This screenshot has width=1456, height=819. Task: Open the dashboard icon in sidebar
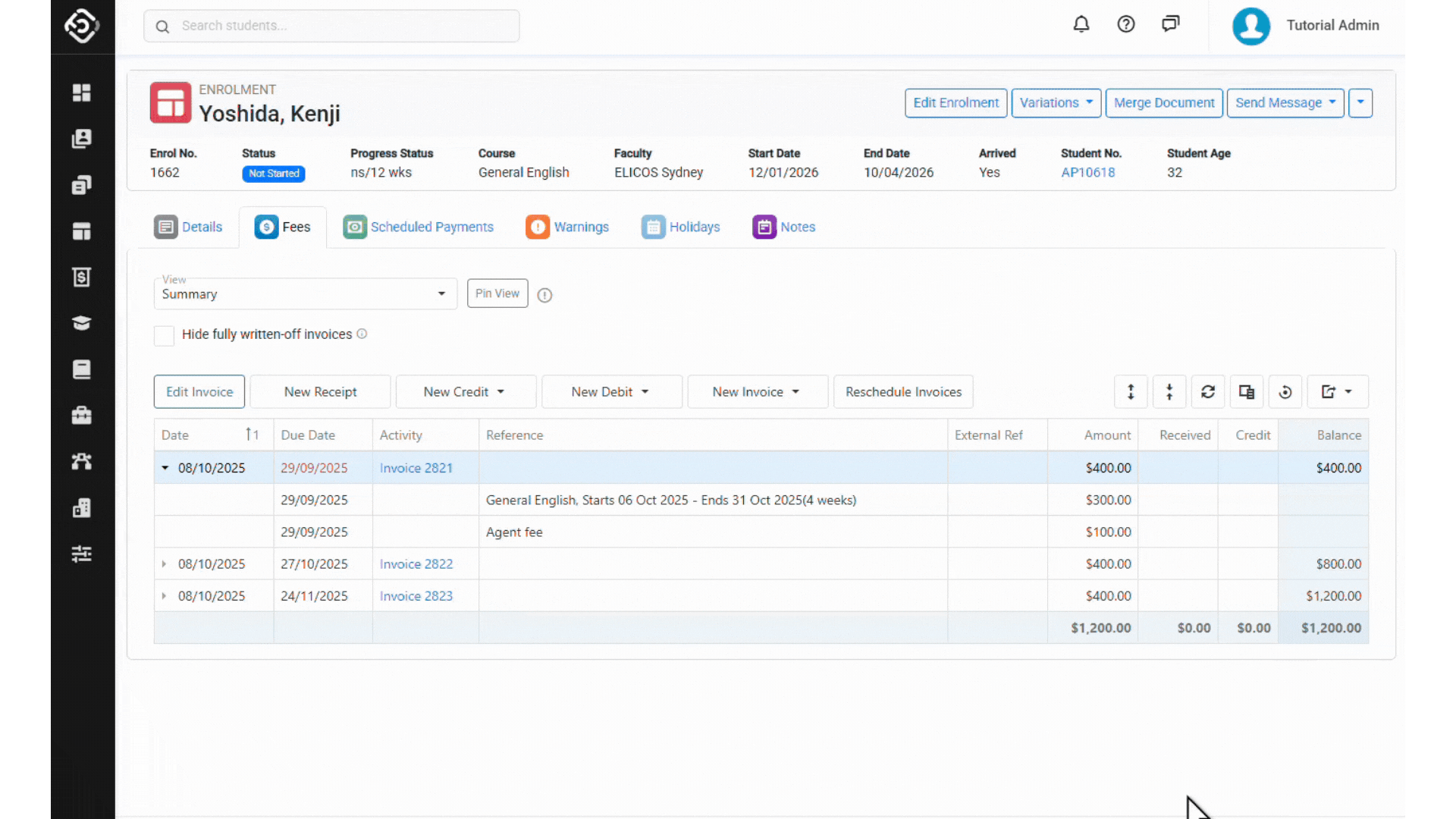(x=82, y=93)
